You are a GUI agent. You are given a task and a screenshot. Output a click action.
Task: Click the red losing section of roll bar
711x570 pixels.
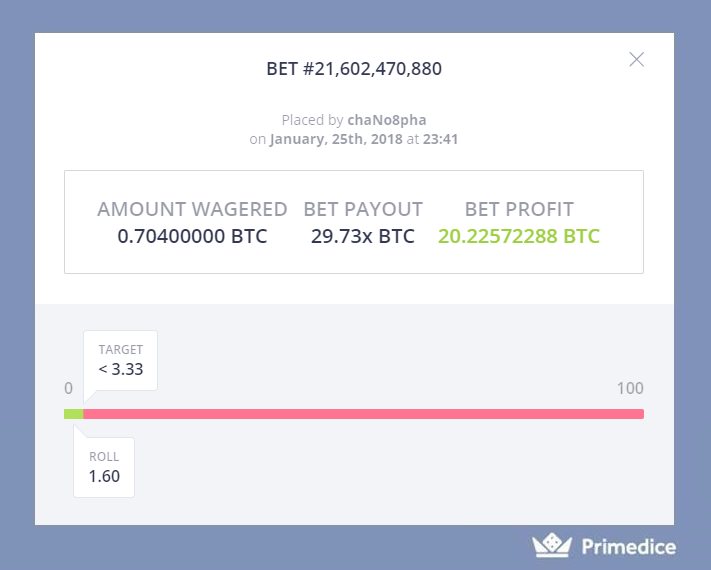(364, 414)
